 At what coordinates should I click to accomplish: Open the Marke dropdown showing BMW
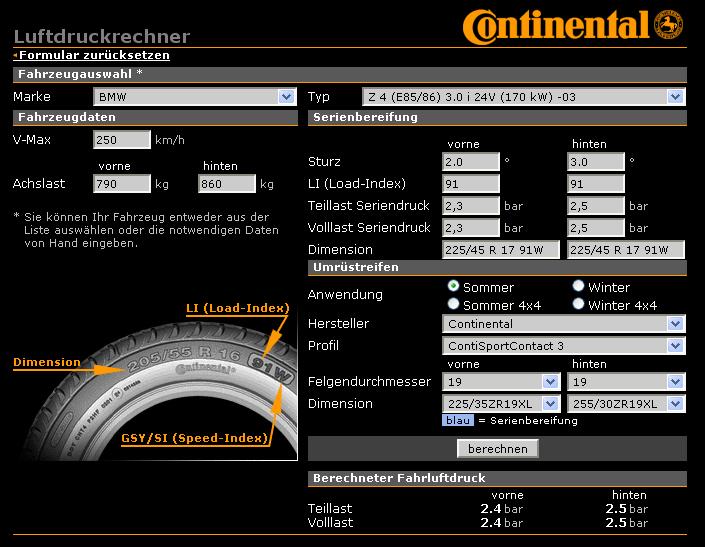195,97
